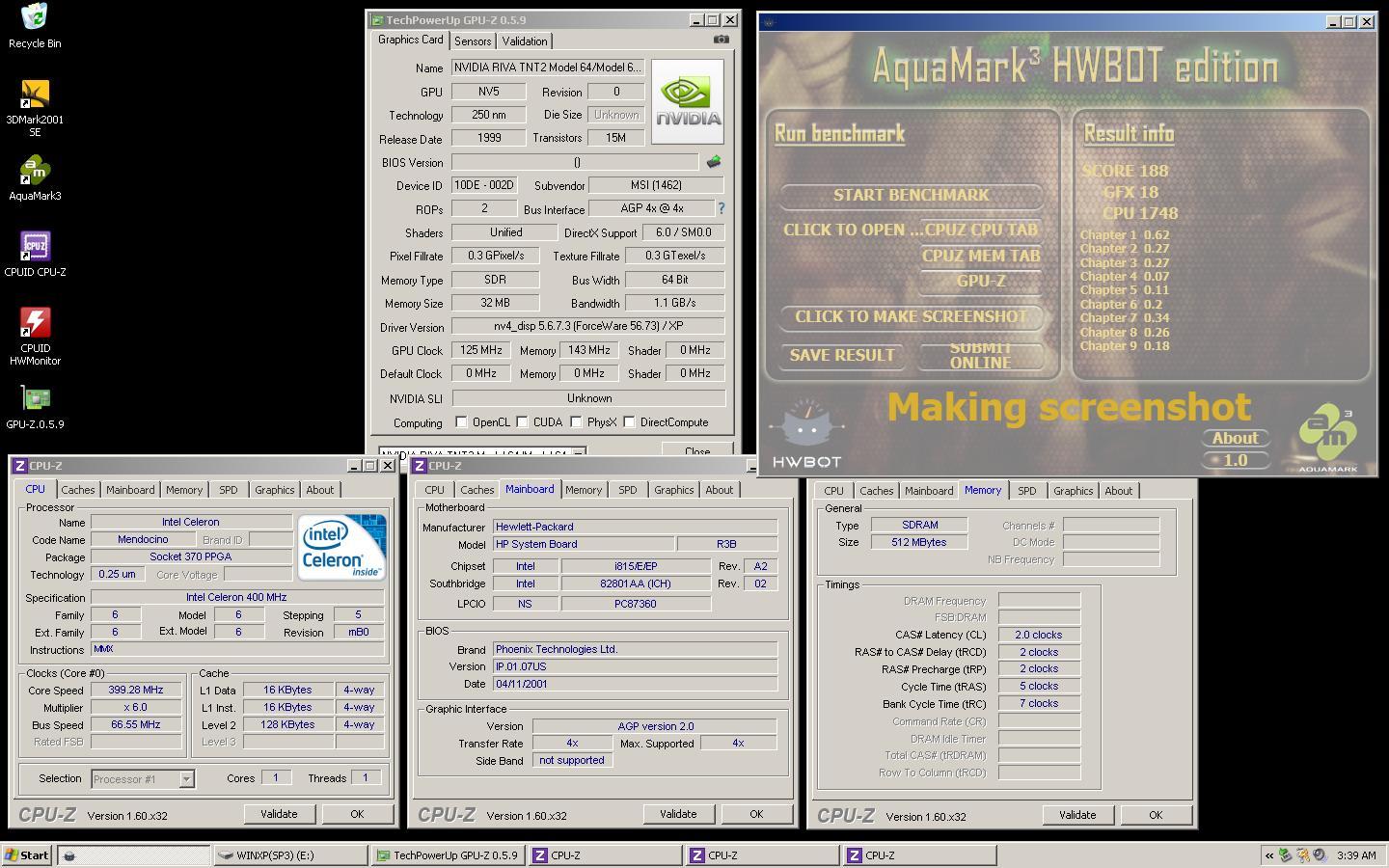Click the NVIDIA logo in GPU-Z
Screen dimensions: 1389x868
tap(688, 101)
